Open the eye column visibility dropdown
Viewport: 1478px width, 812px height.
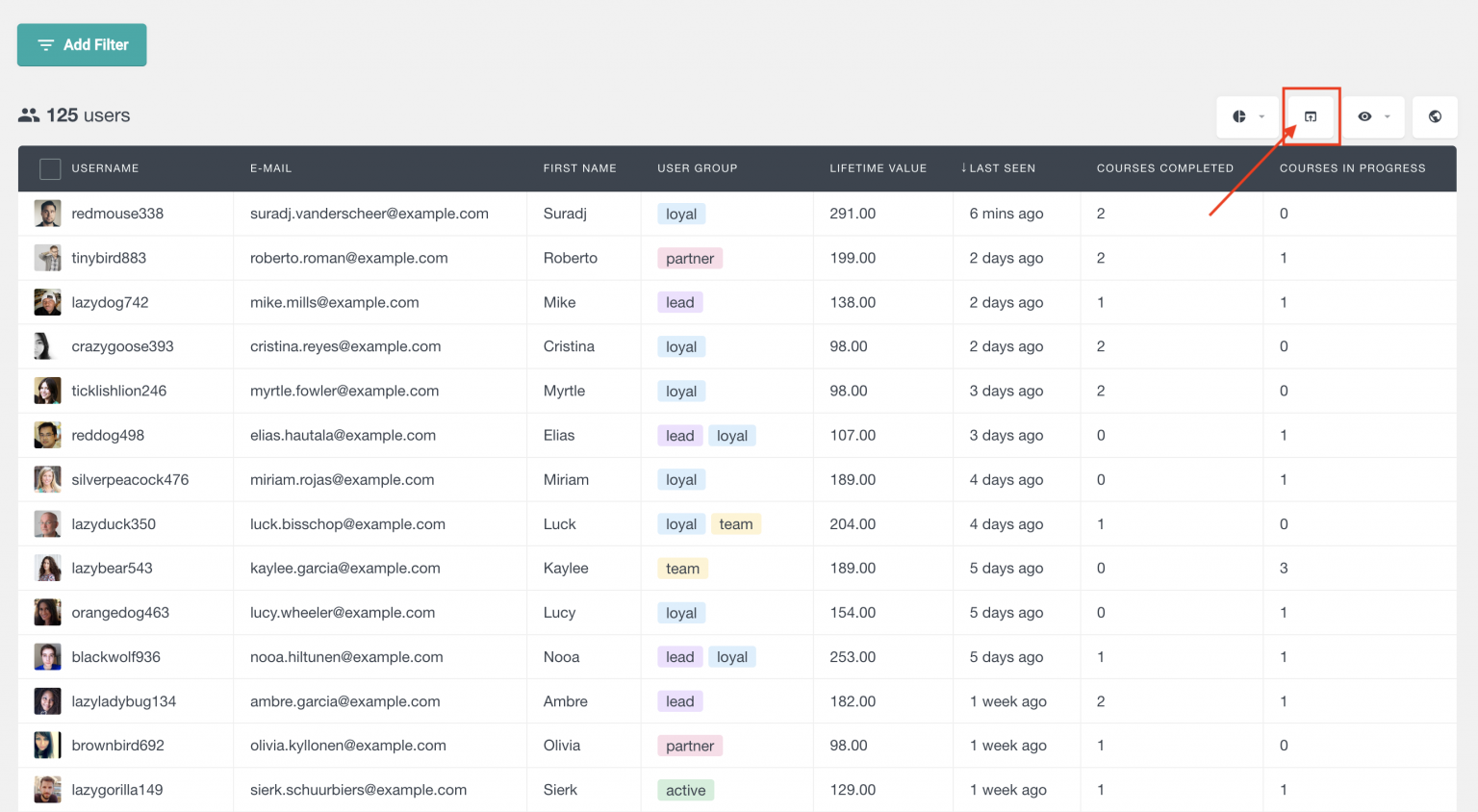click(1374, 116)
